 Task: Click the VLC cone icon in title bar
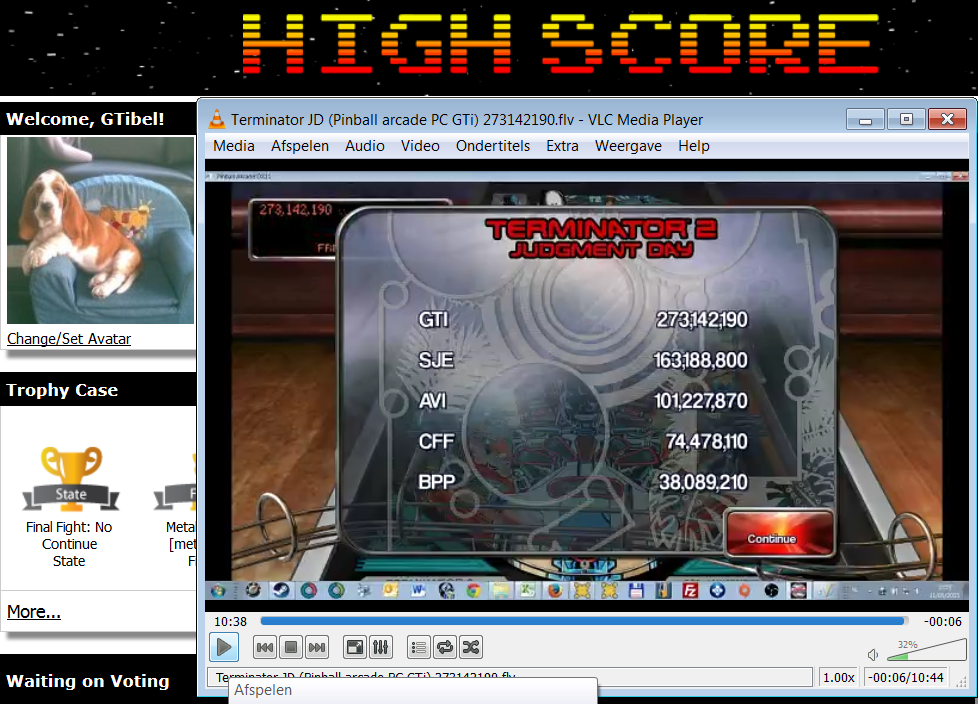pyautogui.click(x=217, y=118)
